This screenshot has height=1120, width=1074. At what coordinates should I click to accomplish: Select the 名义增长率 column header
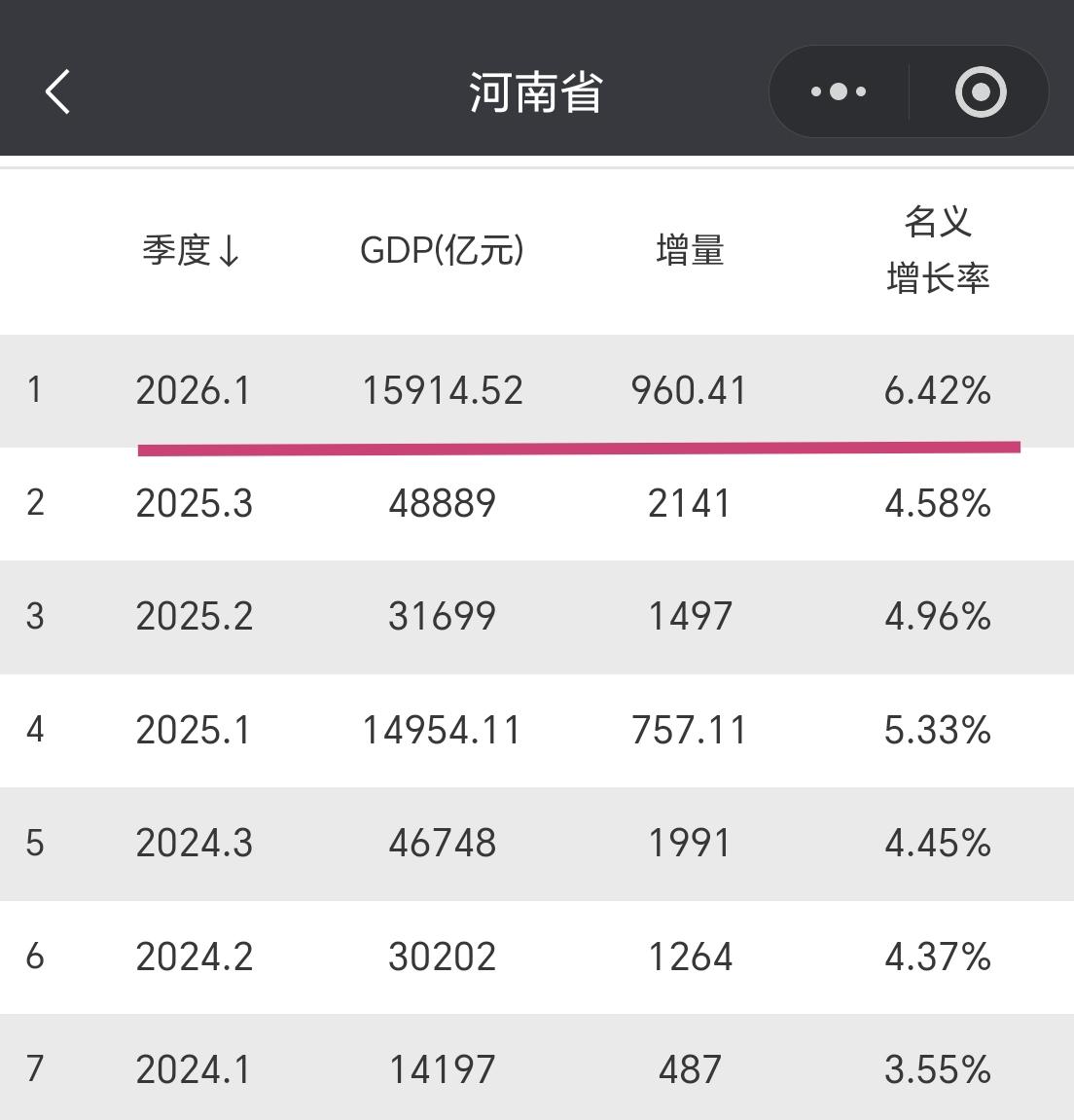coord(940,250)
